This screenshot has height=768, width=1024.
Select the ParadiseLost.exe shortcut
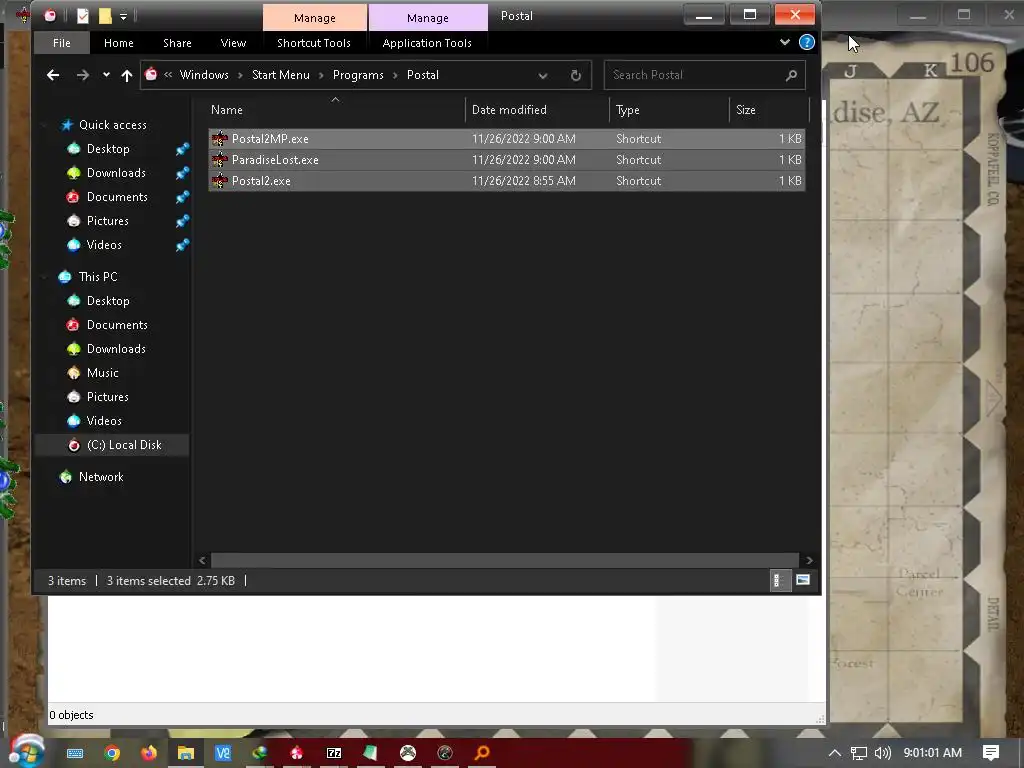[x=507, y=159]
